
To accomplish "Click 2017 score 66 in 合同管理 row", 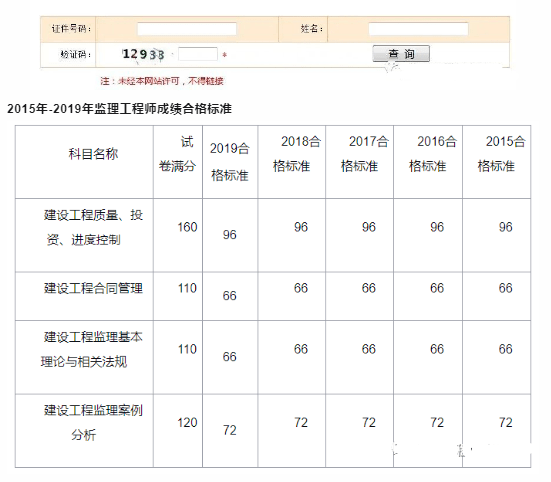I will pyautogui.click(x=369, y=288).
